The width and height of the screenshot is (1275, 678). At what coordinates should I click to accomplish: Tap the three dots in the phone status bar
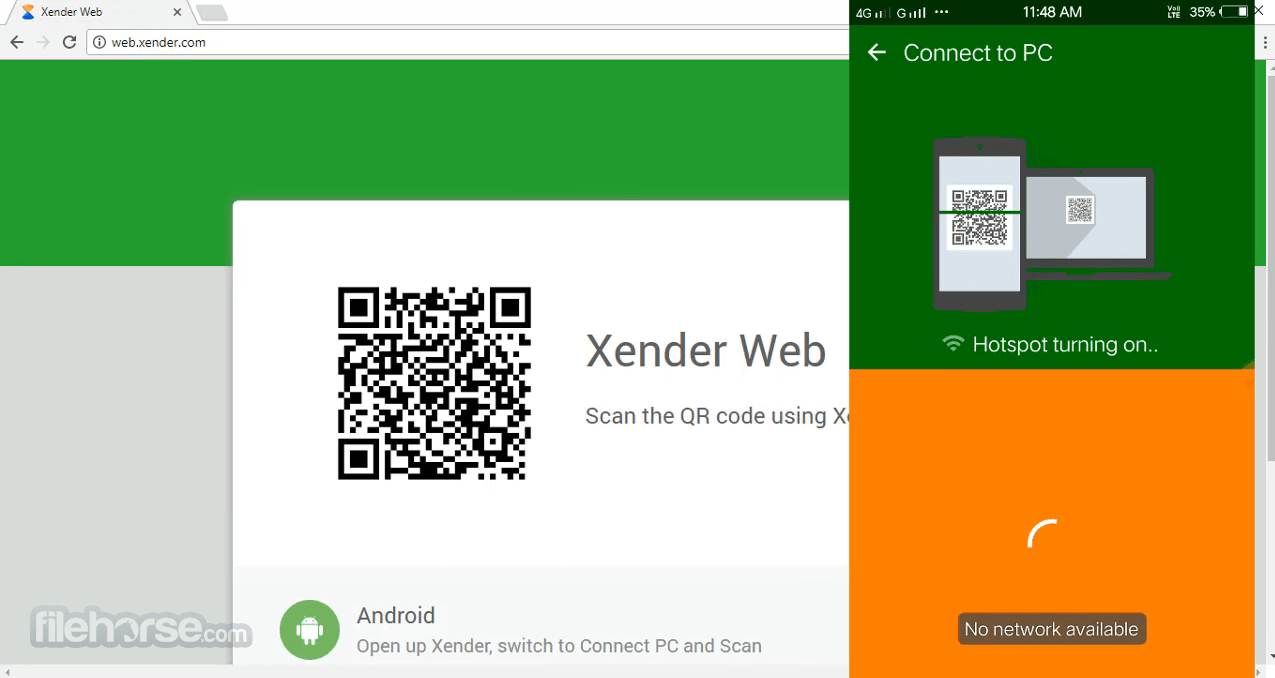[x=942, y=13]
